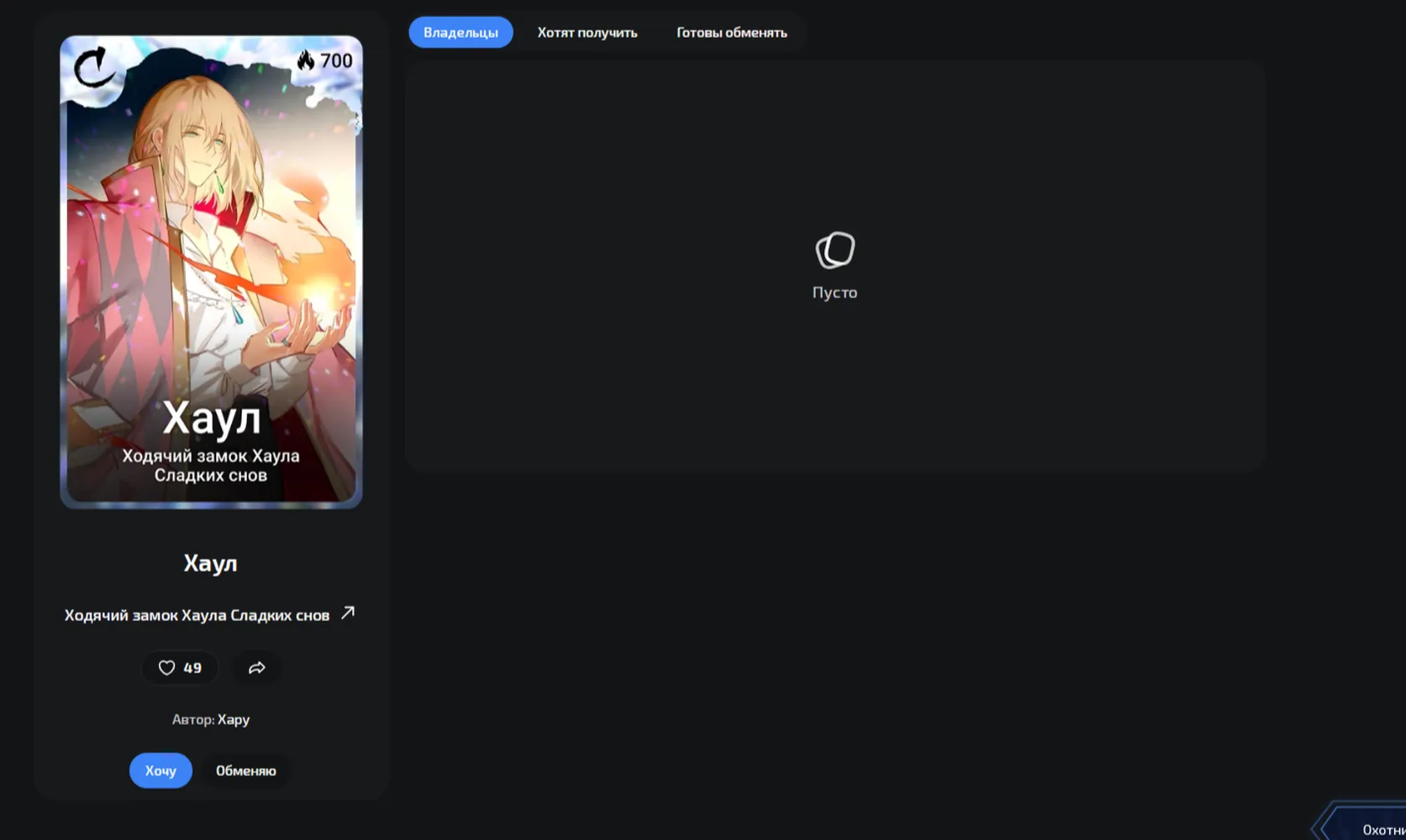Click the large Хаул name on card art

211,417
